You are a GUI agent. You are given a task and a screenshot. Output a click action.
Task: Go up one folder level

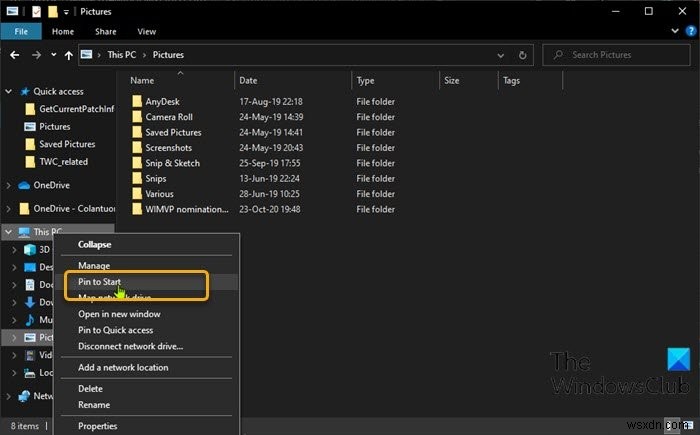[x=68, y=55]
